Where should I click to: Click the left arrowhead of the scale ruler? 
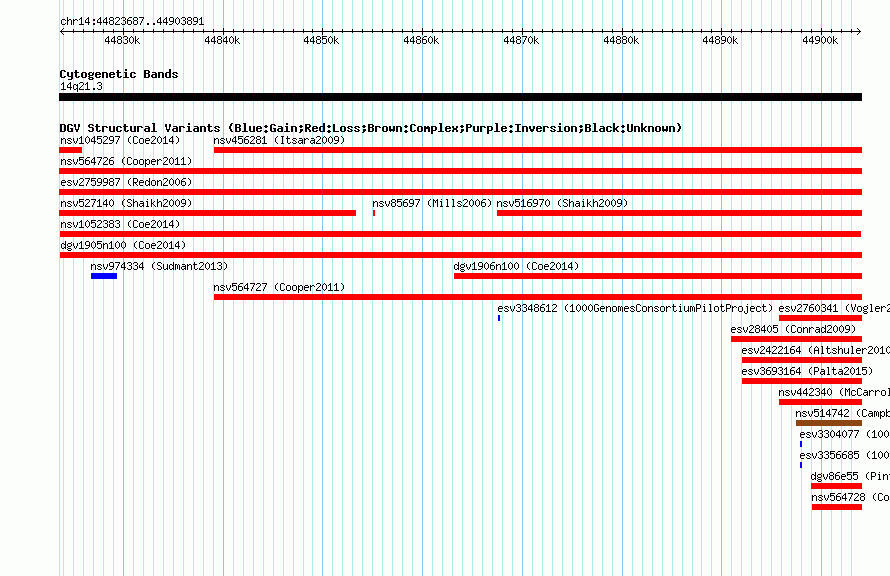(62, 31)
